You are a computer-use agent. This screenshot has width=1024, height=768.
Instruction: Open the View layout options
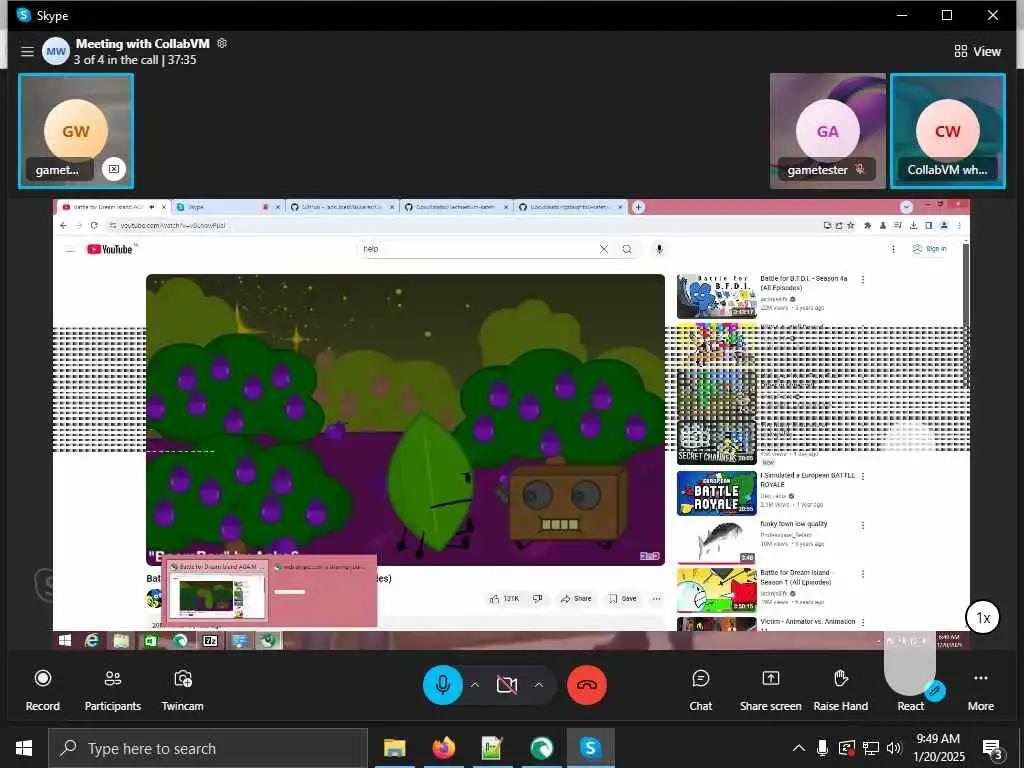978,51
